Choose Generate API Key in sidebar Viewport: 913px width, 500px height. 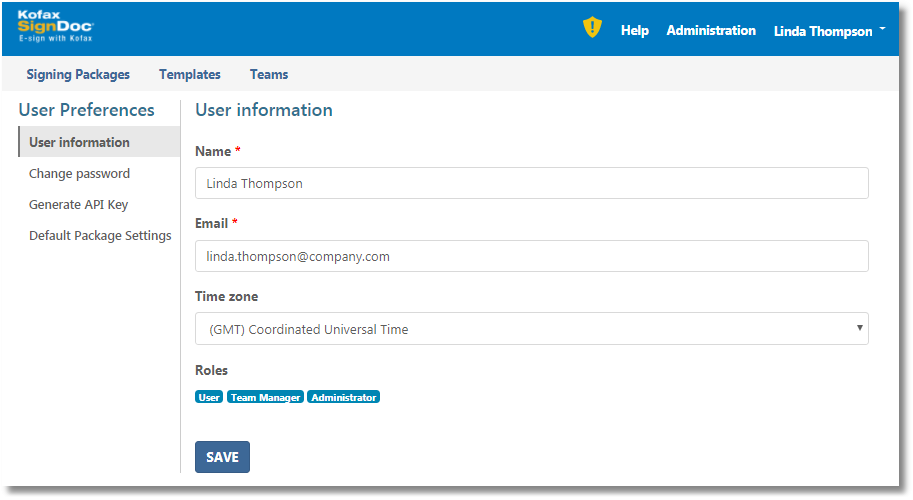click(78, 204)
